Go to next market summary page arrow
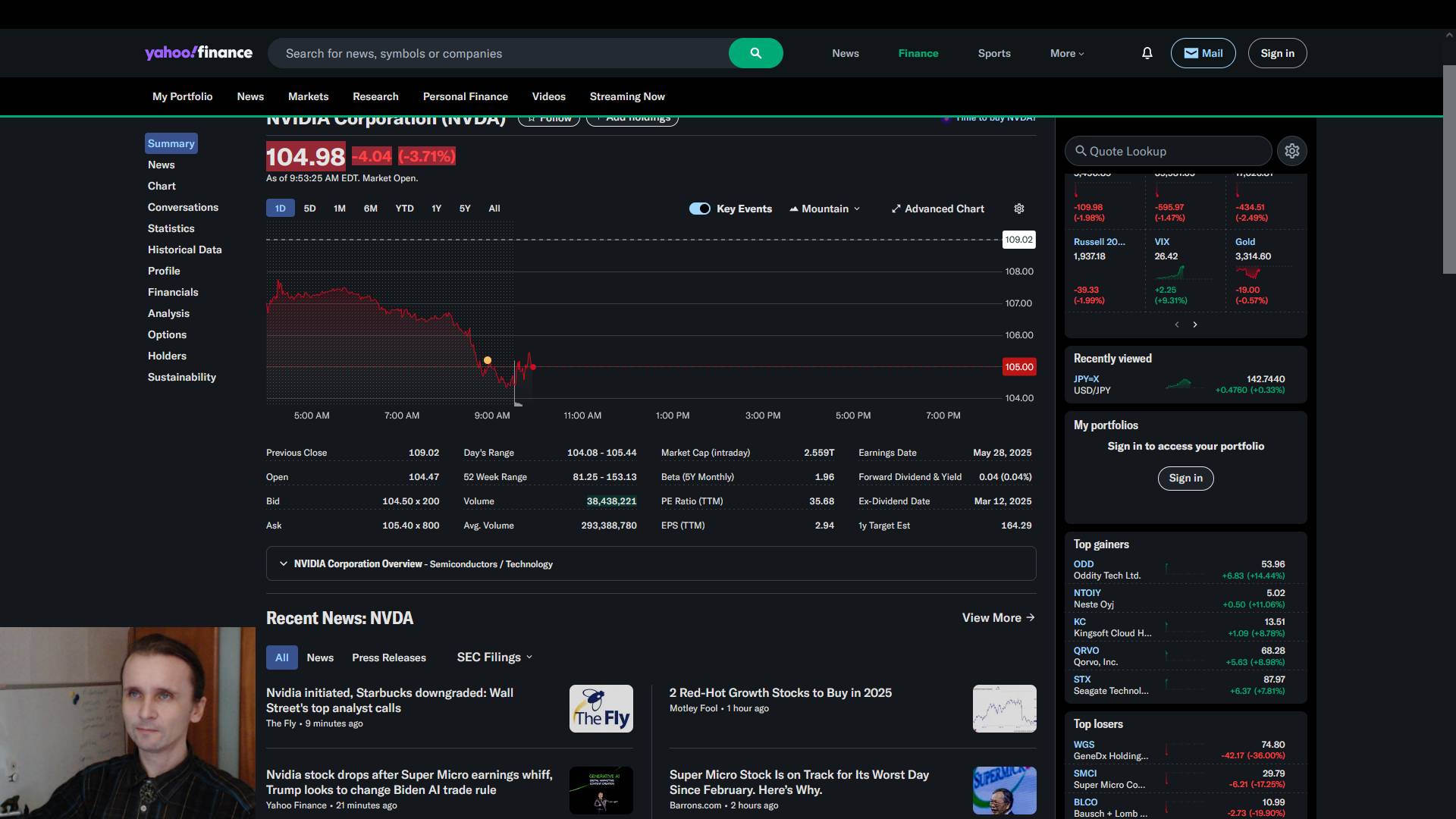This screenshot has width=1456, height=819. pos(1195,325)
